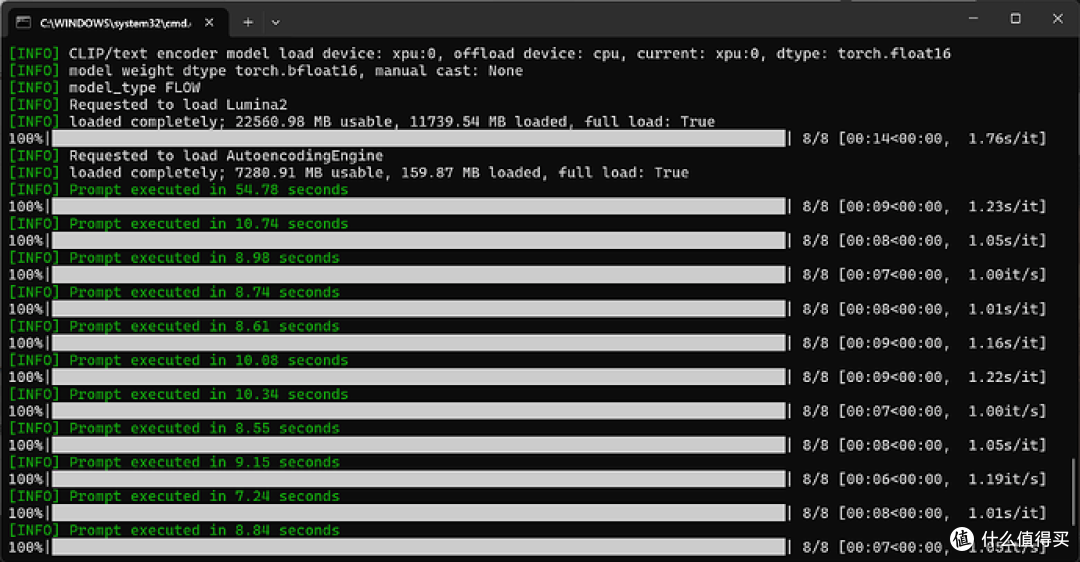Click 'model_type FLOW' log line
Image resolution: width=1080 pixels, height=562 pixels.
click(x=105, y=87)
